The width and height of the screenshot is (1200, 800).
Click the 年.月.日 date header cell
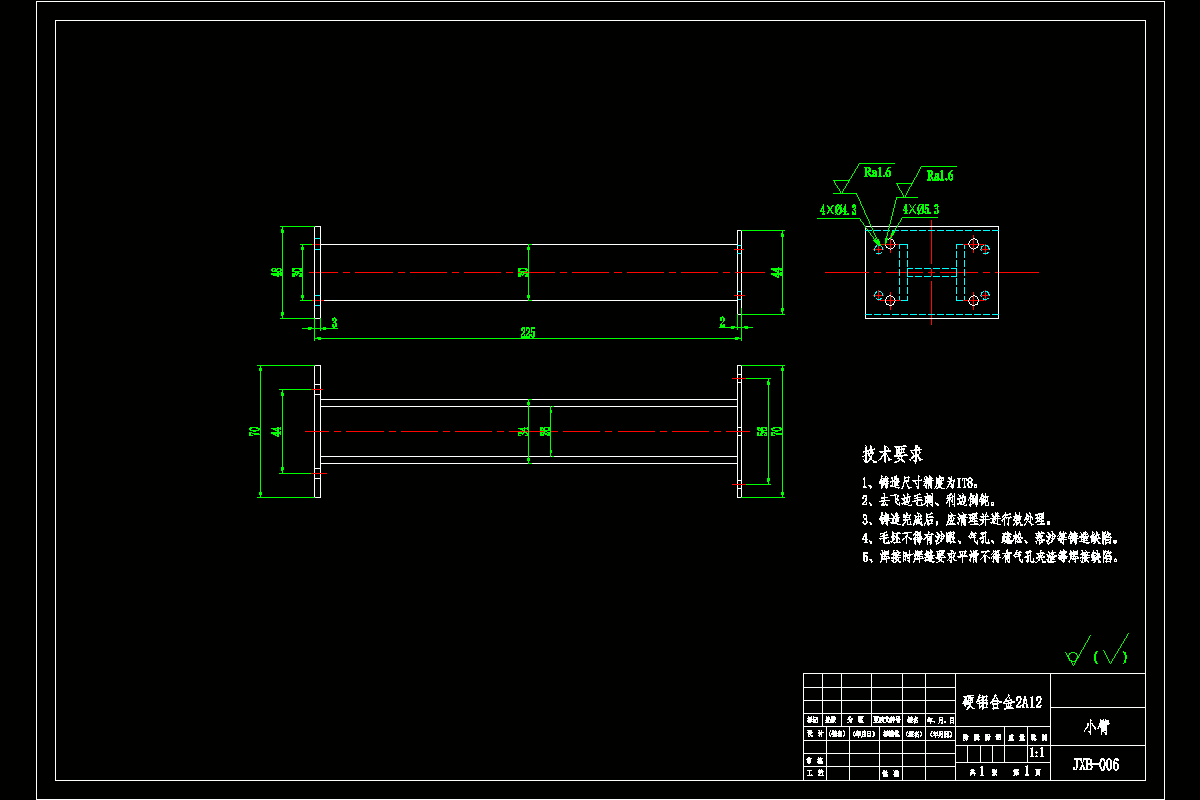tap(941, 720)
